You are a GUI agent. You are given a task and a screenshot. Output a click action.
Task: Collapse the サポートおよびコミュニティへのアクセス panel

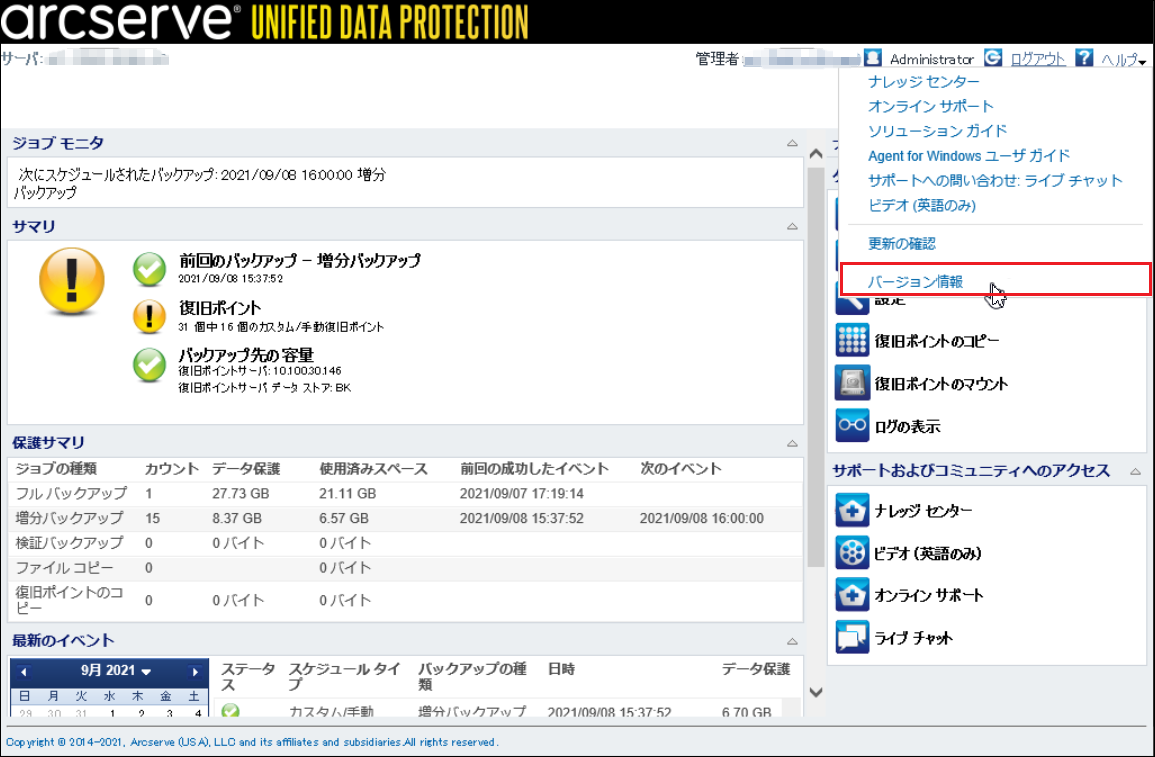tap(1135, 471)
